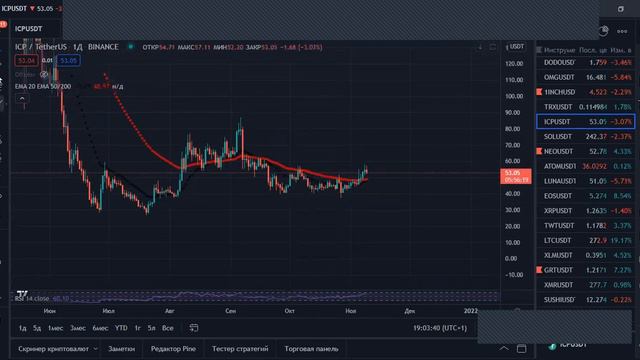Select the 5д time range
This screenshot has width=640, height=360.
pyautogui.click(x=37, y=328)
